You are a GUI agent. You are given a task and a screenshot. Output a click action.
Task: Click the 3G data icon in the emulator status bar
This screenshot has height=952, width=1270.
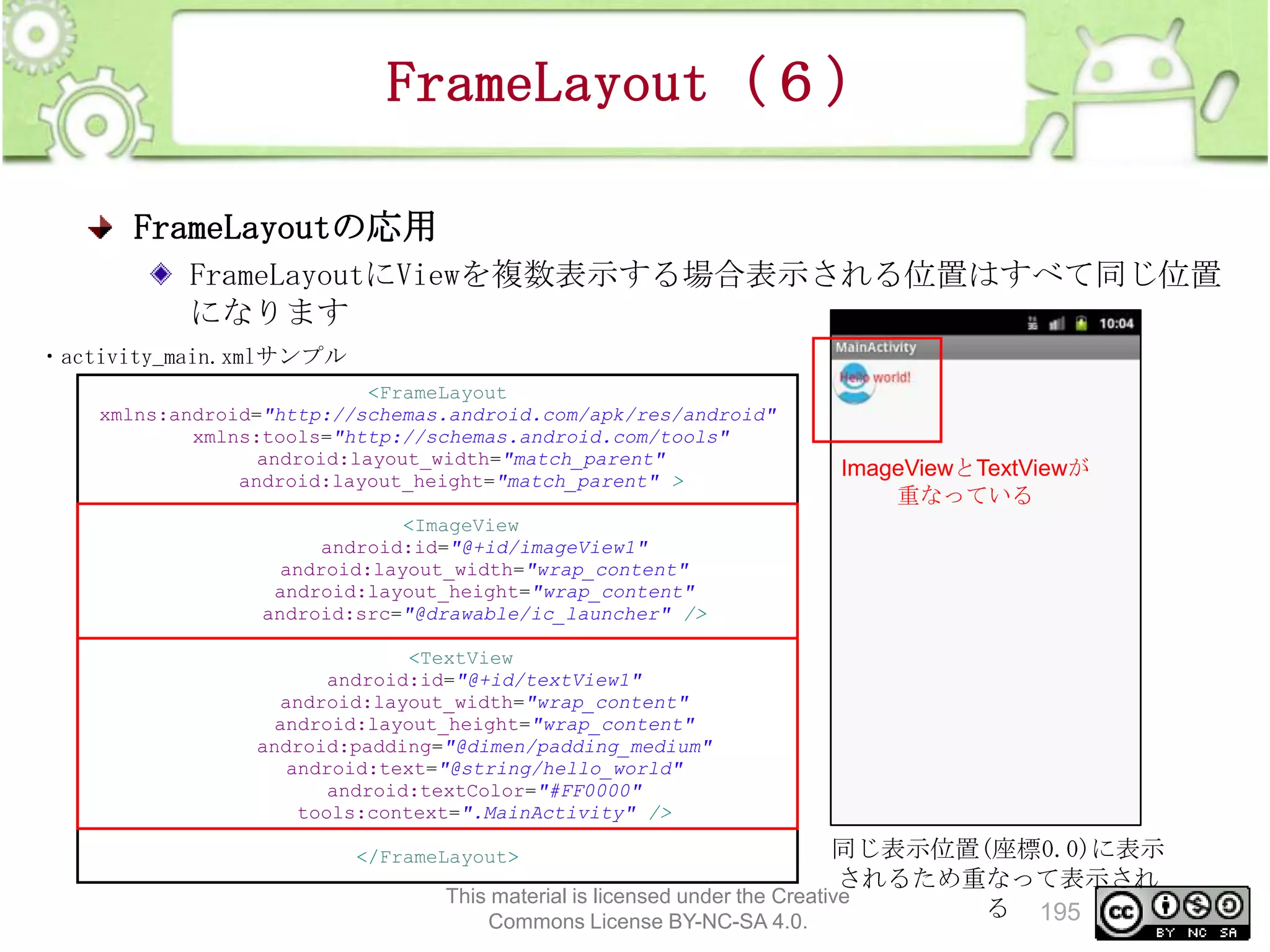(1032, 323)
